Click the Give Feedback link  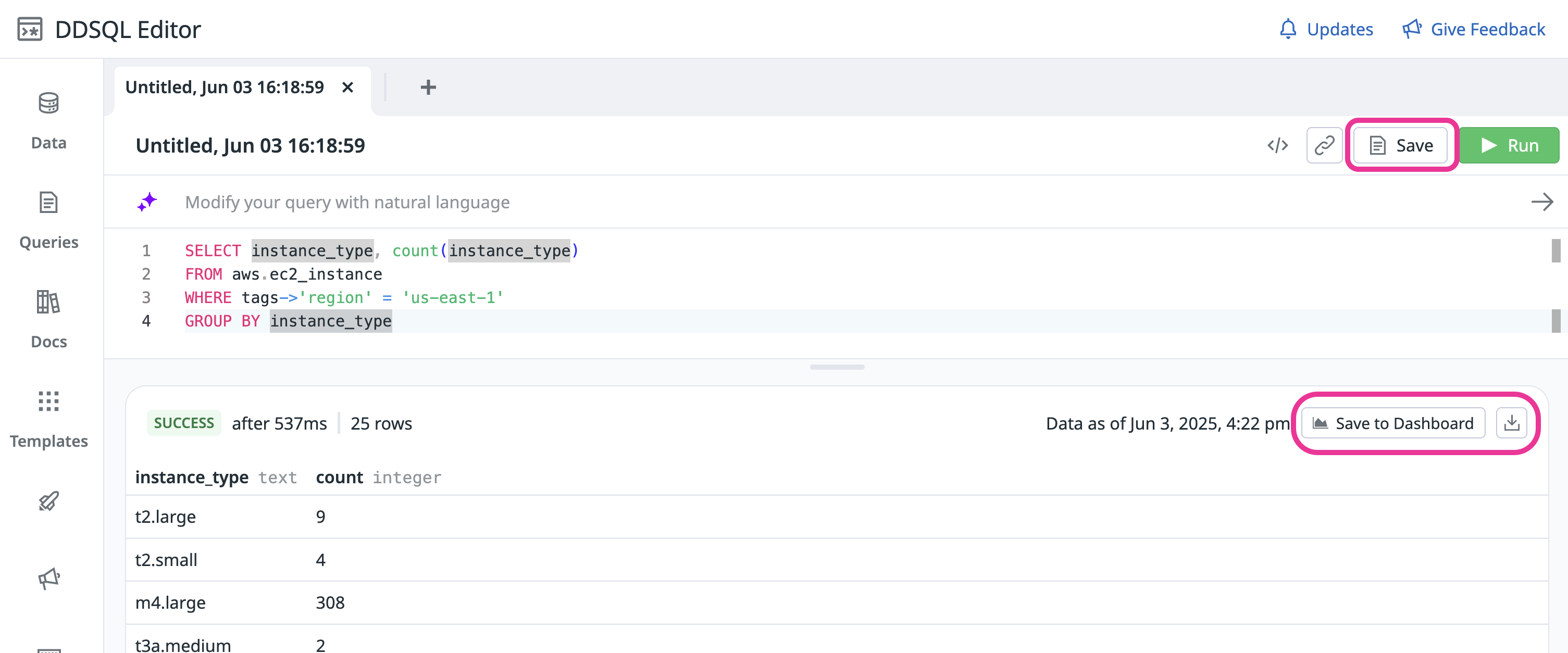tap(1474, 29)
